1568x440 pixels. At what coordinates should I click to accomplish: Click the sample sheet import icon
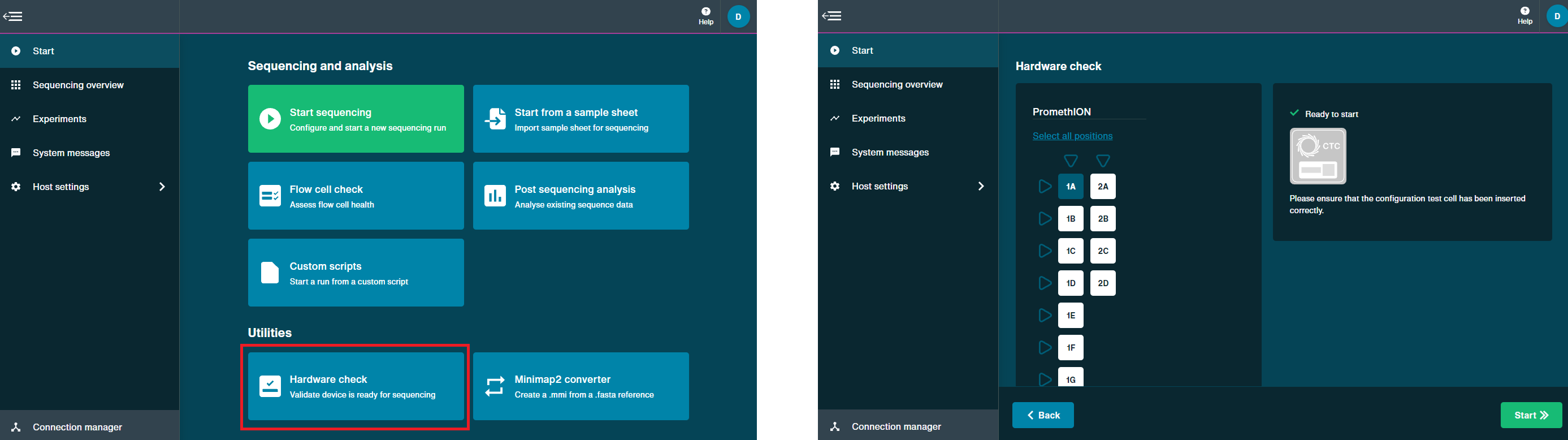click(496, 119)
